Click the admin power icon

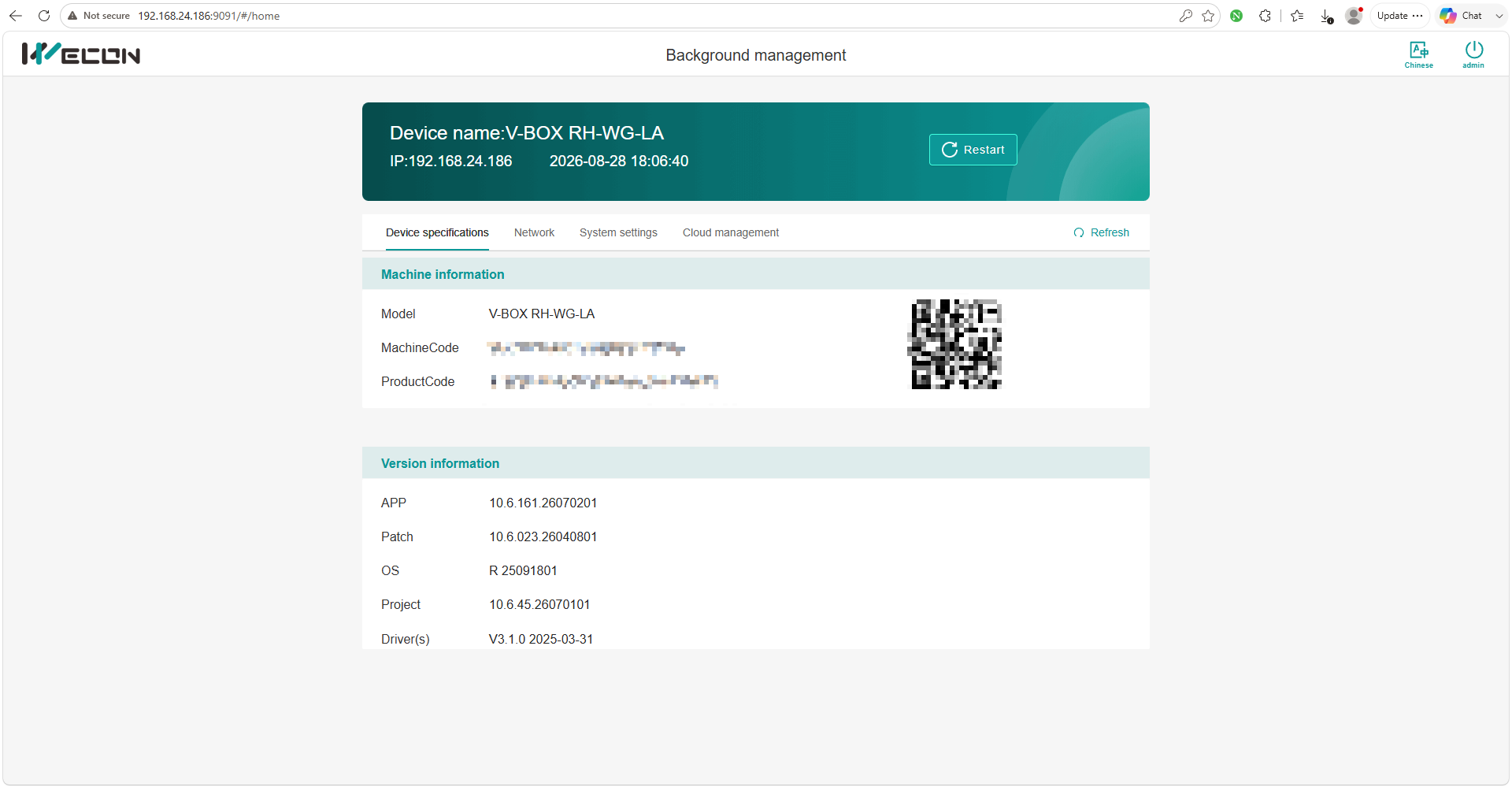tap(1473, 54)
